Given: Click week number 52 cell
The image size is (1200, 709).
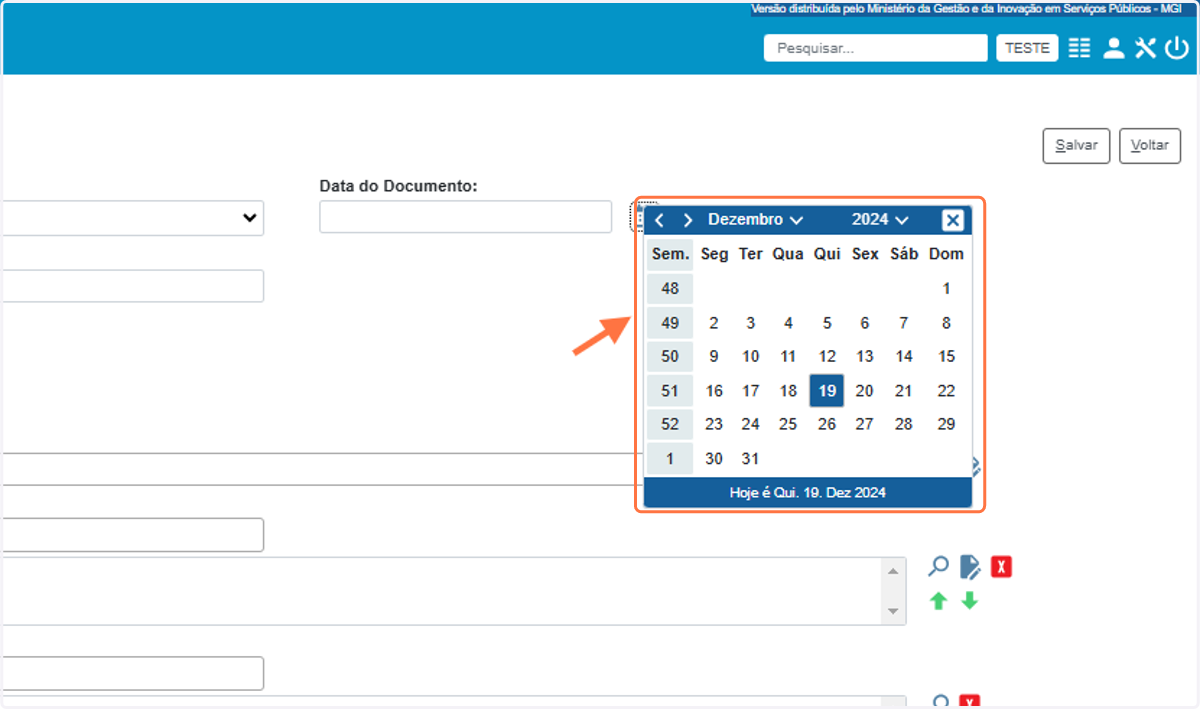Looking at the screenshot, I should [670, 424].
